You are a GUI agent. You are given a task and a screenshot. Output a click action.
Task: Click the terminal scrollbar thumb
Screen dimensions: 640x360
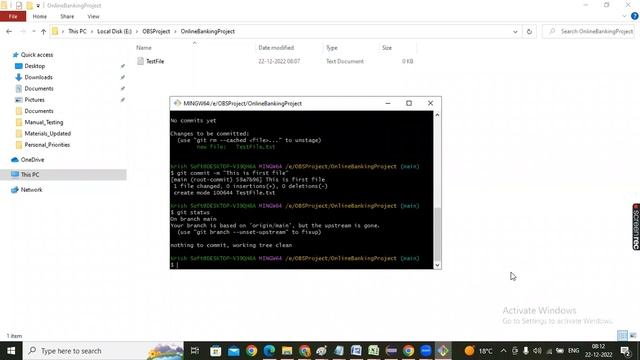point(437,233)
